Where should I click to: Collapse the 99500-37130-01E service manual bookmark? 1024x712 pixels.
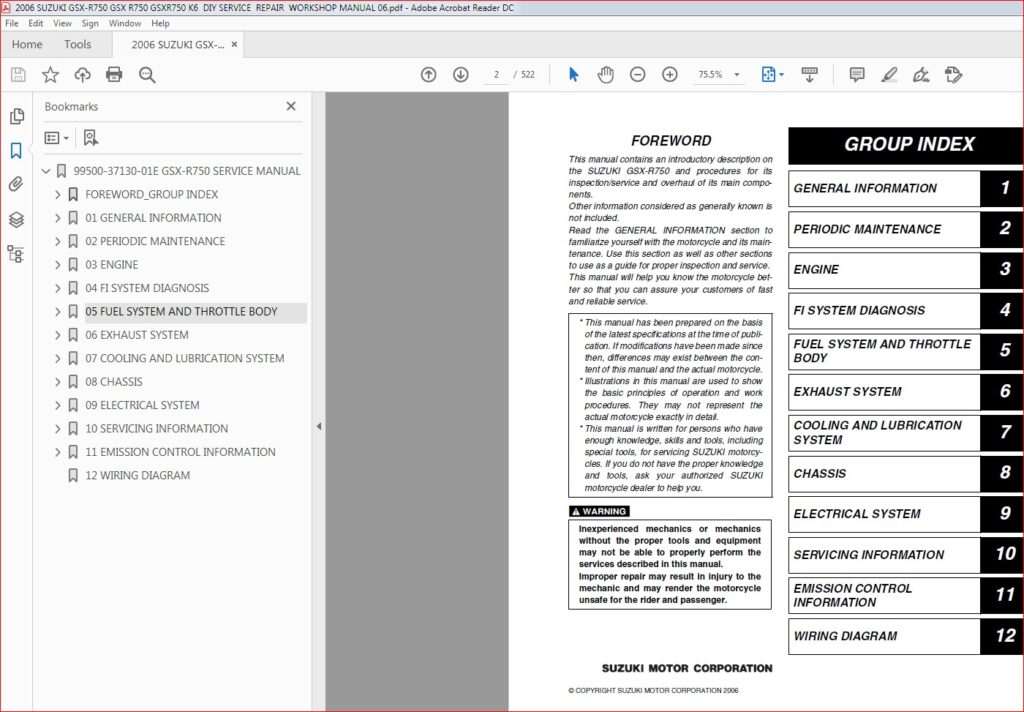(46, 171)
